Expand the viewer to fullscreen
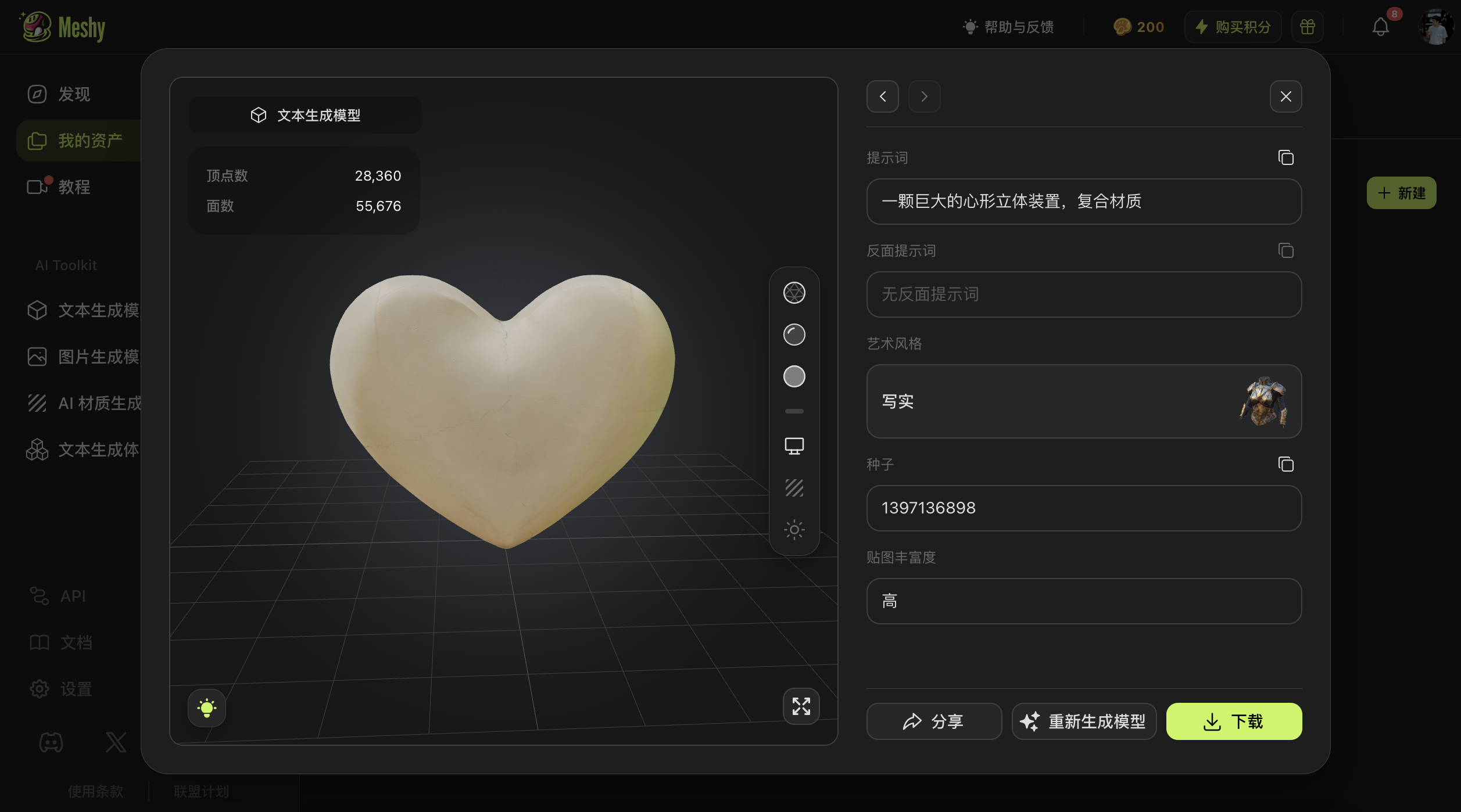This screenshot has height=812, width=1461. tap(801, 706)
